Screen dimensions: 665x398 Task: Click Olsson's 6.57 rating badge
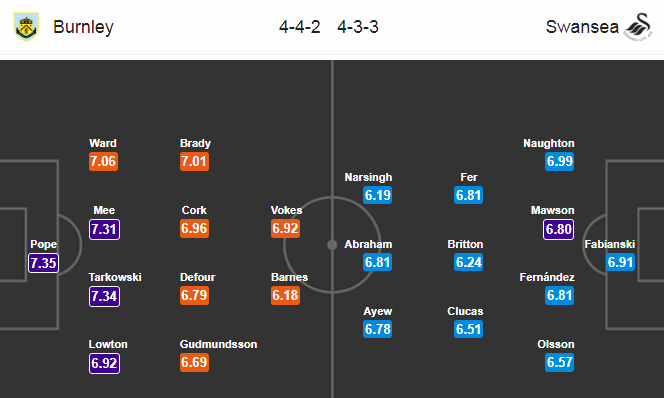[559, 362]
